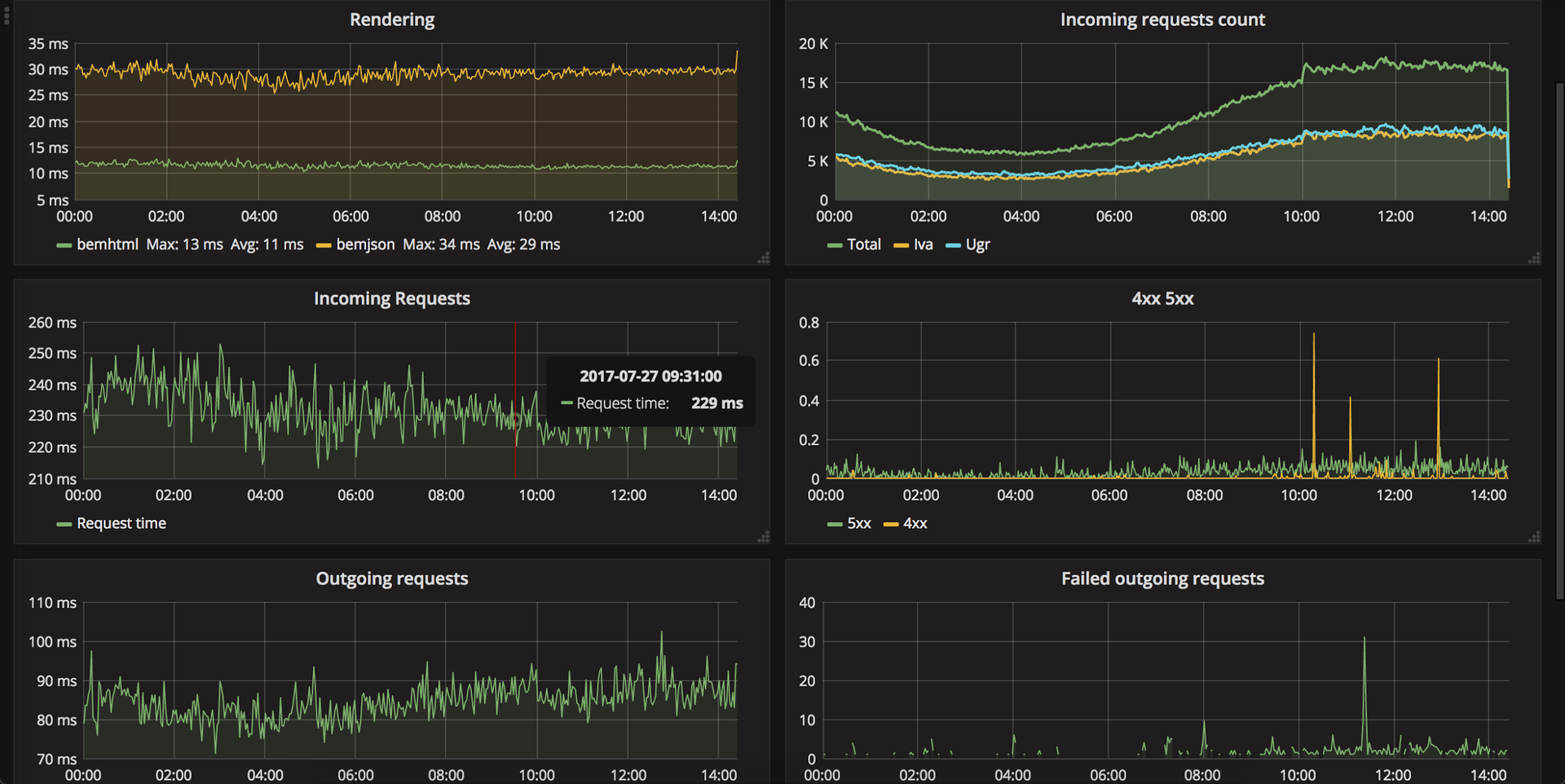This screenshot has height=784, width=1565.
Task: Open the Incoming requests count title menu
Action: click(1162, 20)
